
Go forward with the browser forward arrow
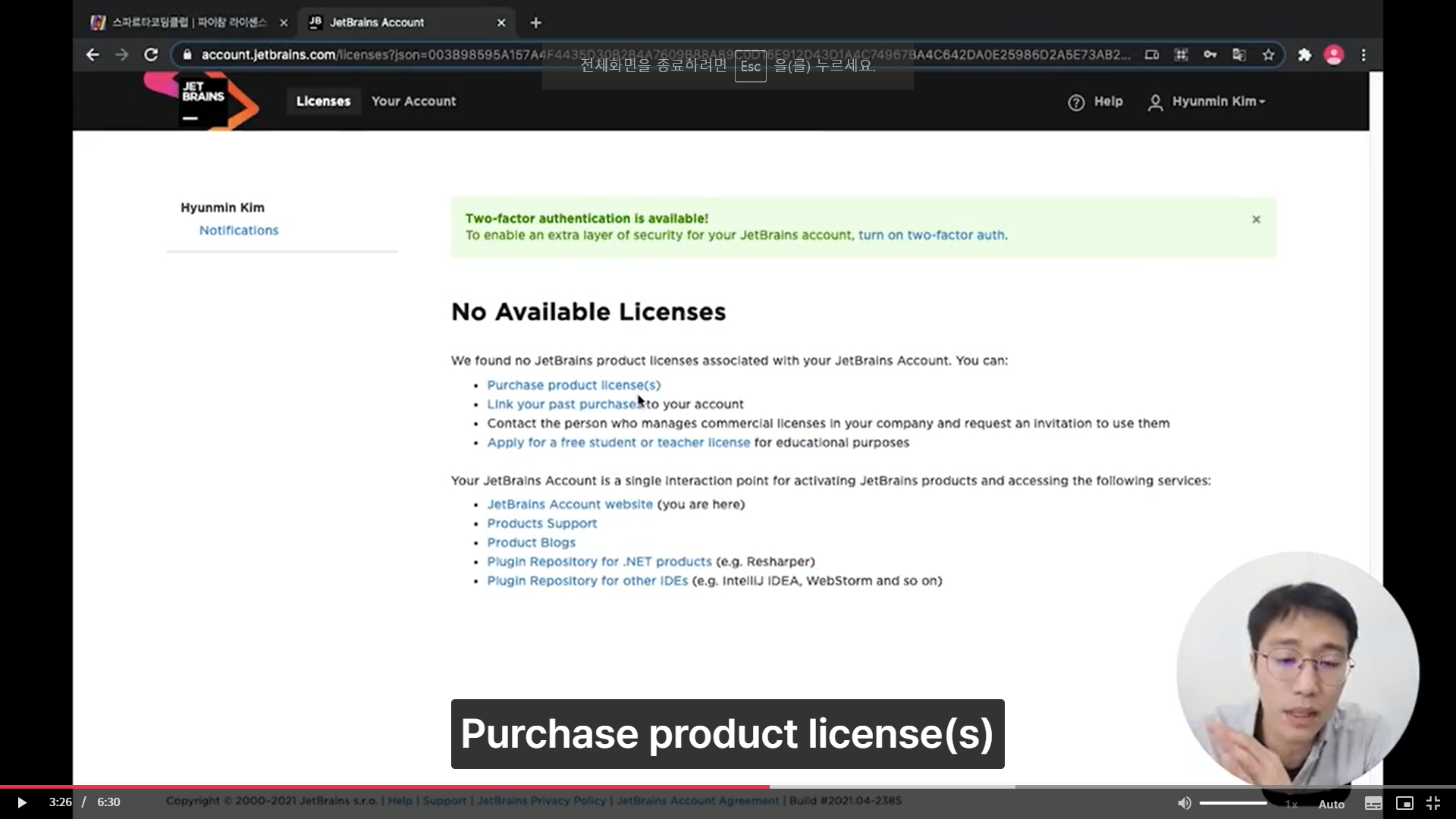(x=121, y=55)
